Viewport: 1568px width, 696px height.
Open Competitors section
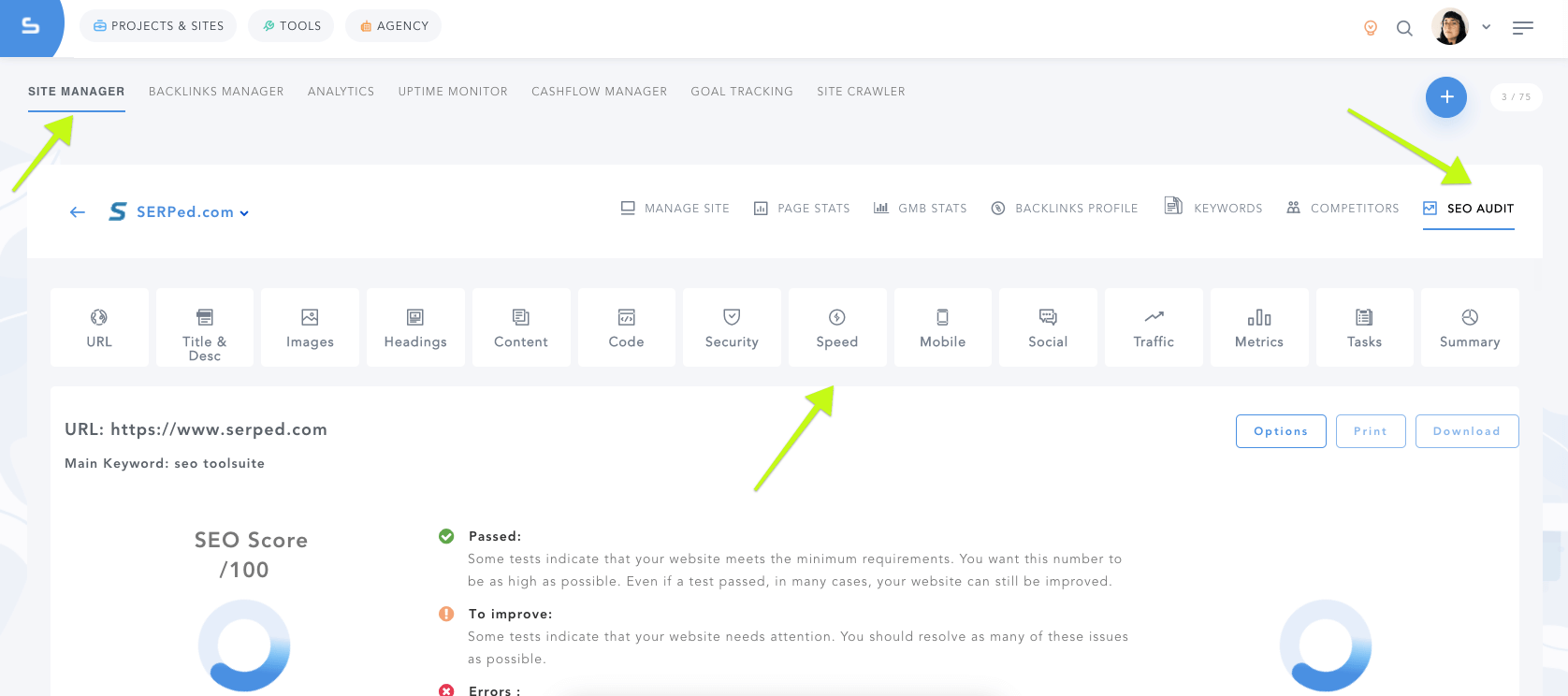[x=1343, y=209]
